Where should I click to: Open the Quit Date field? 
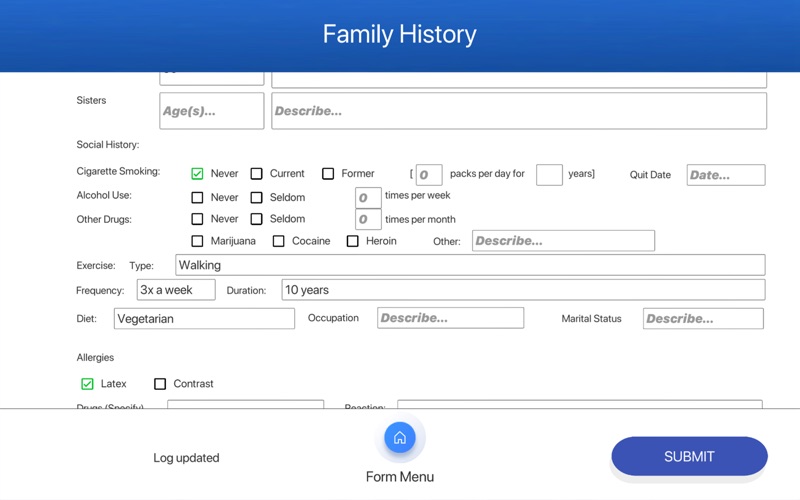pyautogui.click(x=726, y=175)
